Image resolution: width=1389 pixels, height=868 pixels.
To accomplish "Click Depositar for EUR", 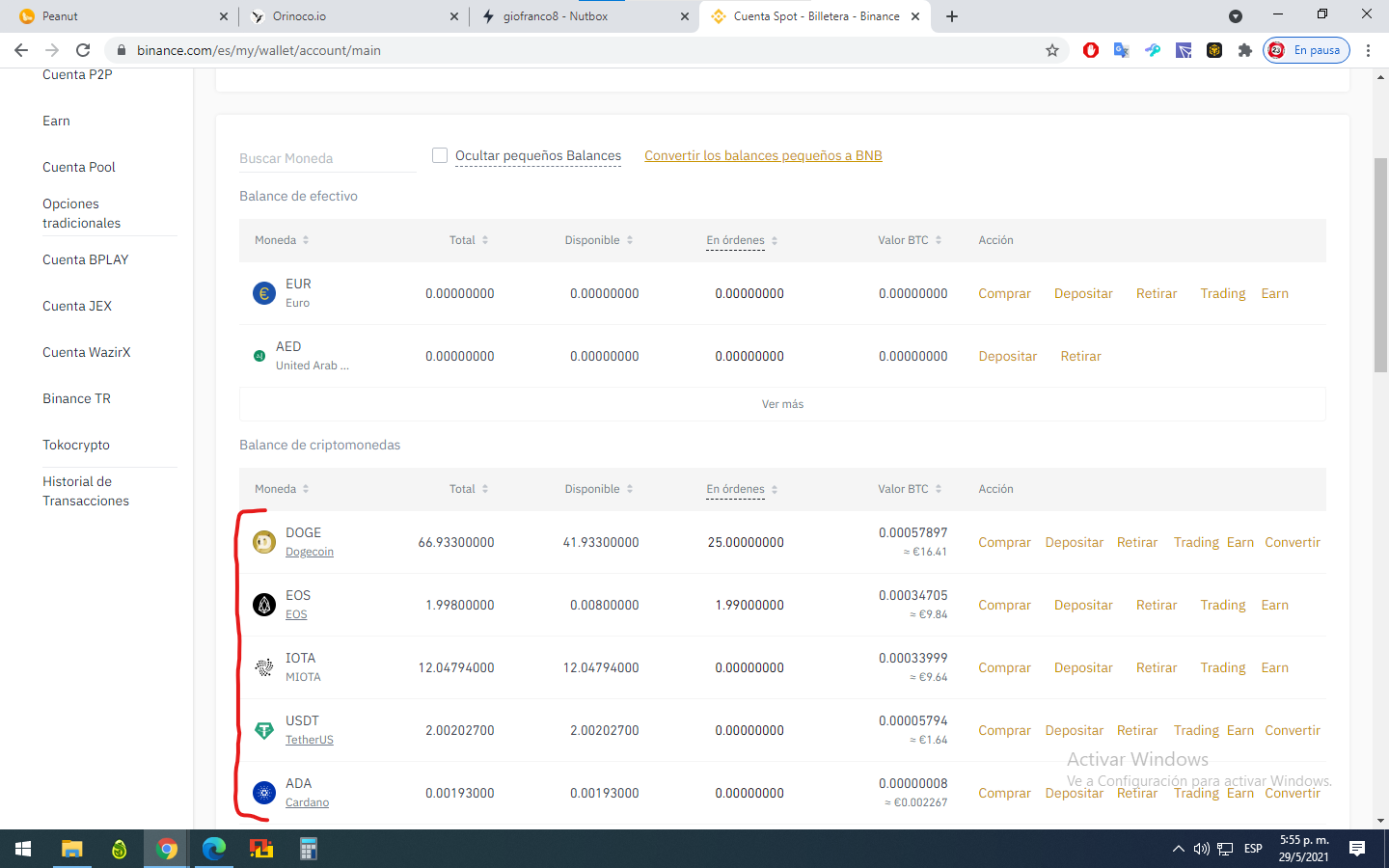I will pos(1083,293).
